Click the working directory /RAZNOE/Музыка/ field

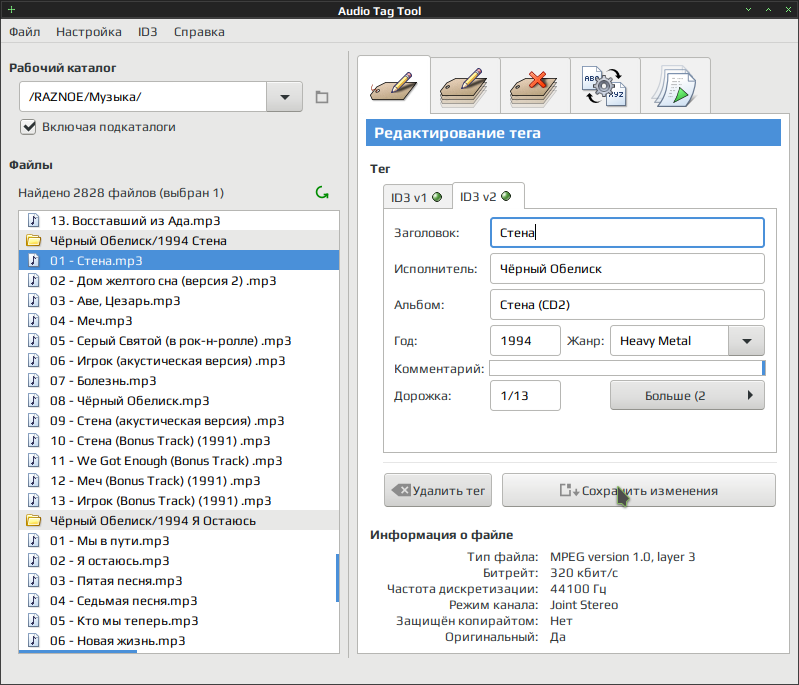(143, 97)
